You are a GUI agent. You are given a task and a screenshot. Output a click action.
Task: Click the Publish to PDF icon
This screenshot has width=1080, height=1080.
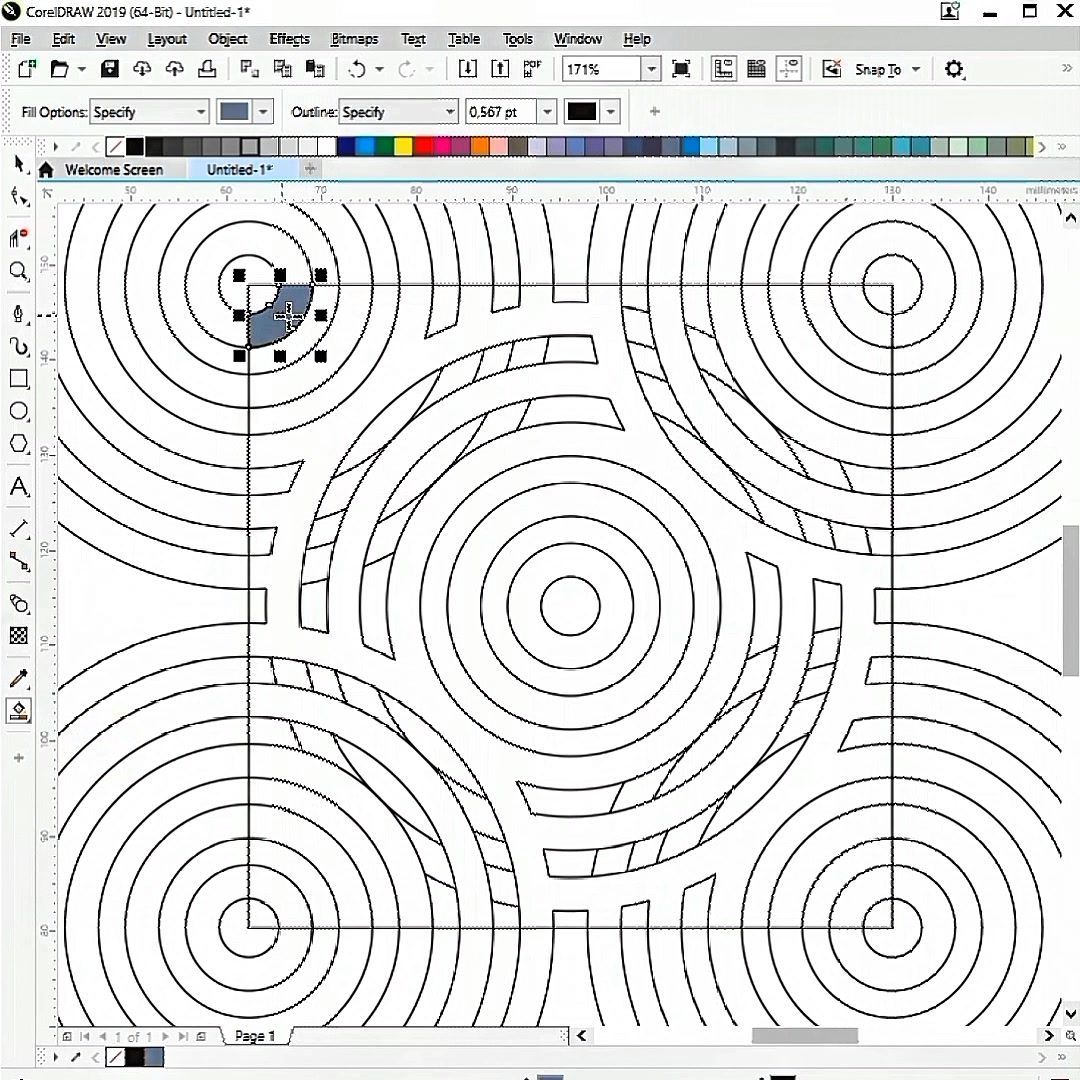point(532,69)
